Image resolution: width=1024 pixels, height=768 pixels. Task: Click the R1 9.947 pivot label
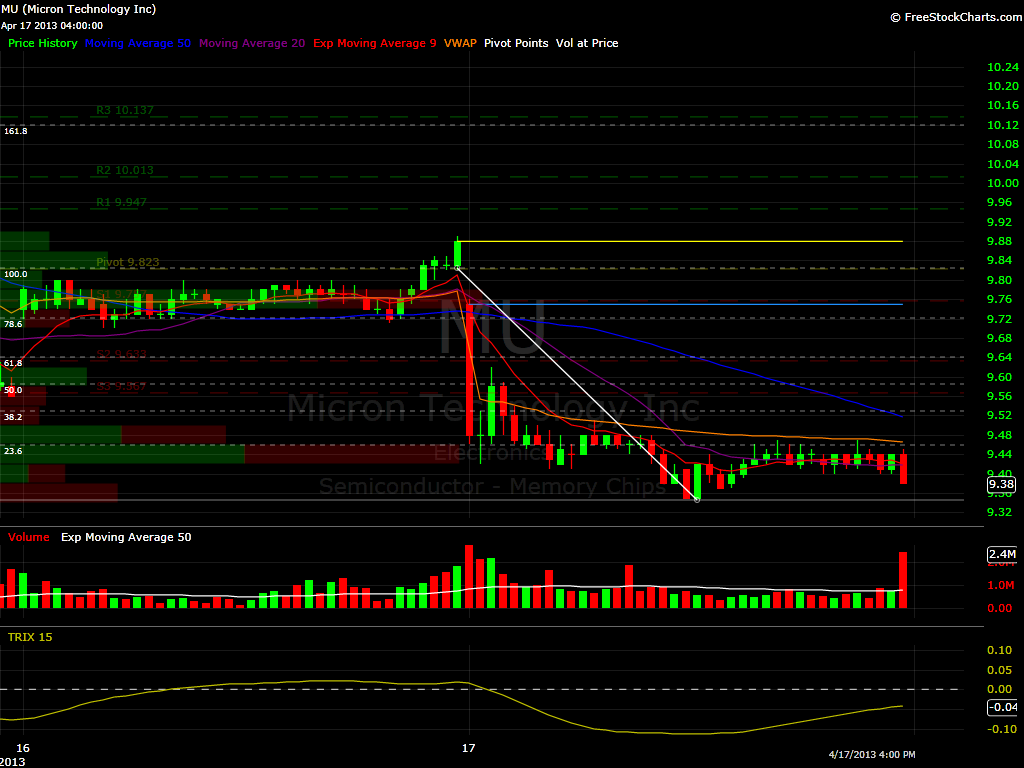click(x=121, y=202)
